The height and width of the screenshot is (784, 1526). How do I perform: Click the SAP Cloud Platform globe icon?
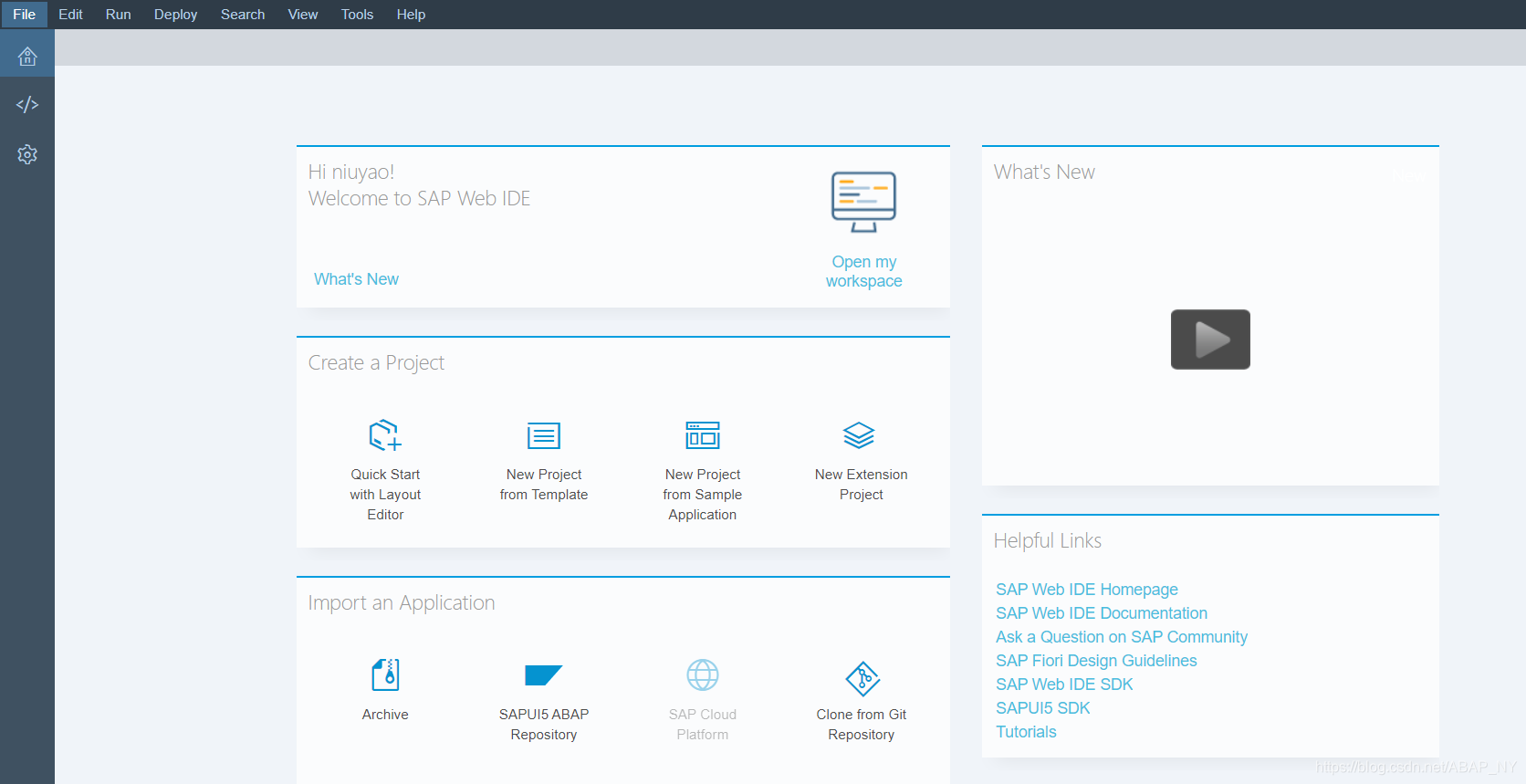(703, 675)
